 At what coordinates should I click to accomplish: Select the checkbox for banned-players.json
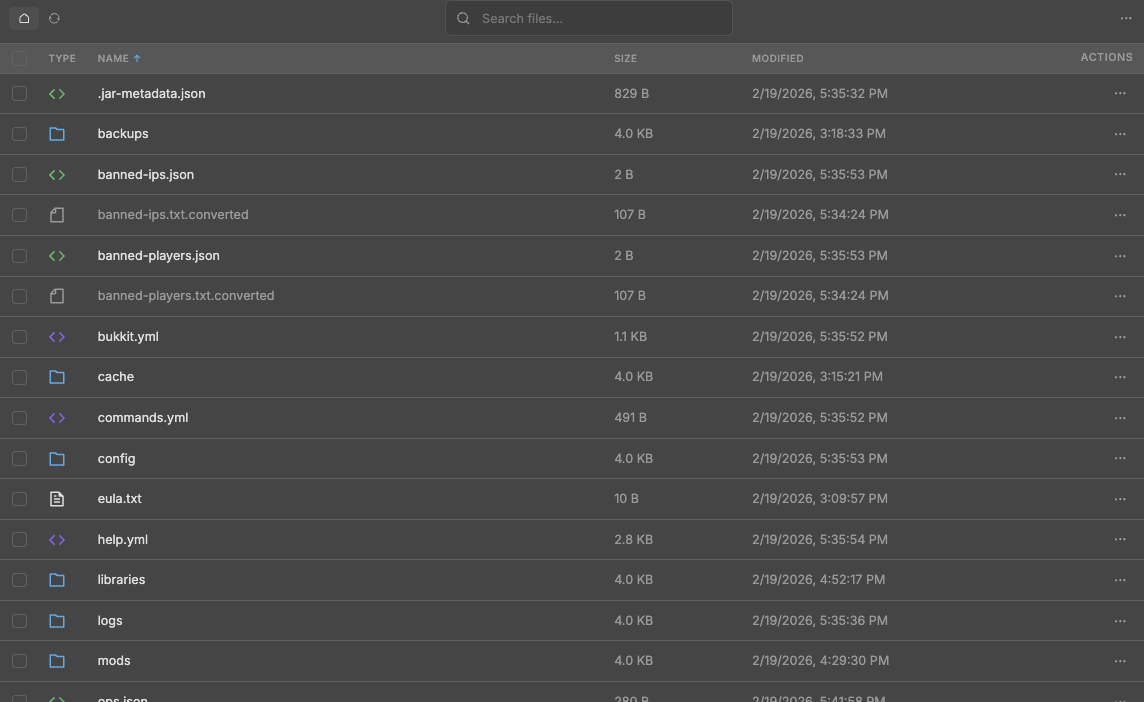pos(19,255)
